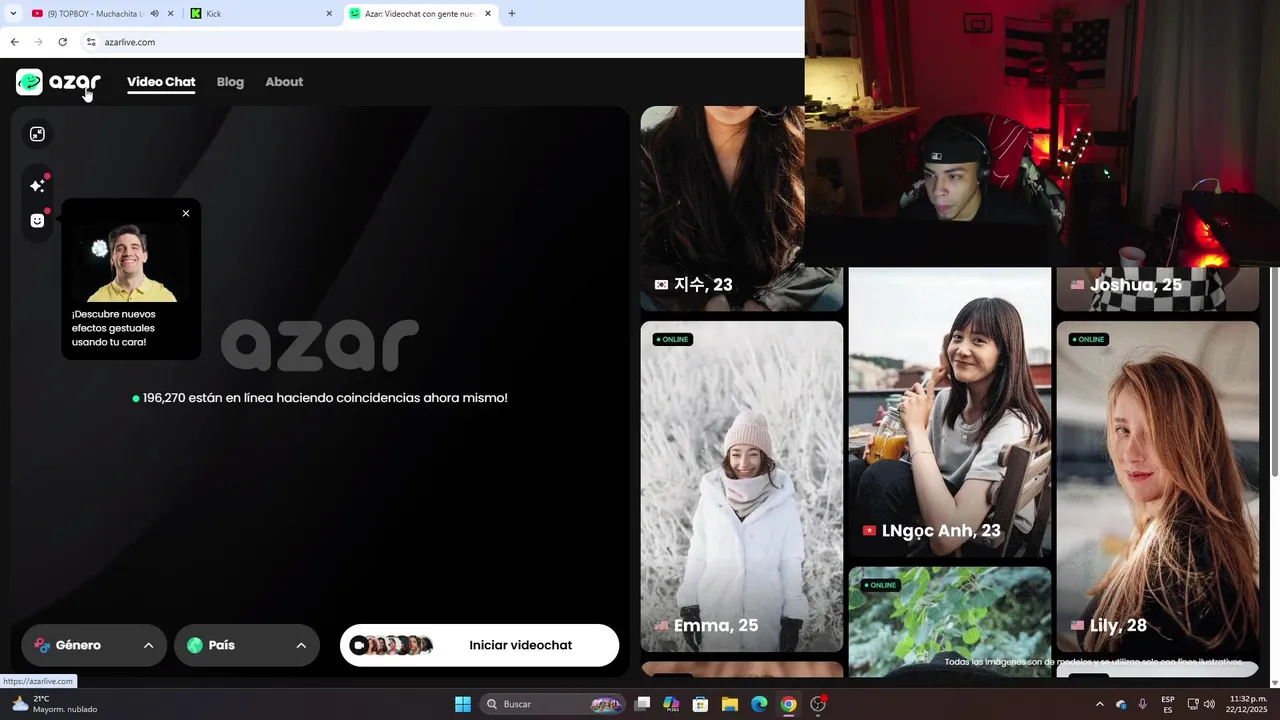Switch to the Kick browser tab
Image resolution: width=1280 pixels, height=720 pixels.
[x=260, y=14]
